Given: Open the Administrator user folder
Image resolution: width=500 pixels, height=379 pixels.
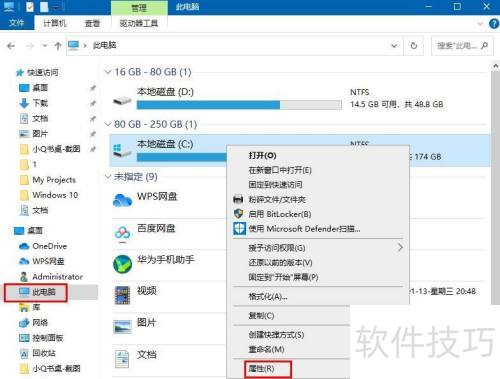Looking at the screenshot, I should [57, 277].
